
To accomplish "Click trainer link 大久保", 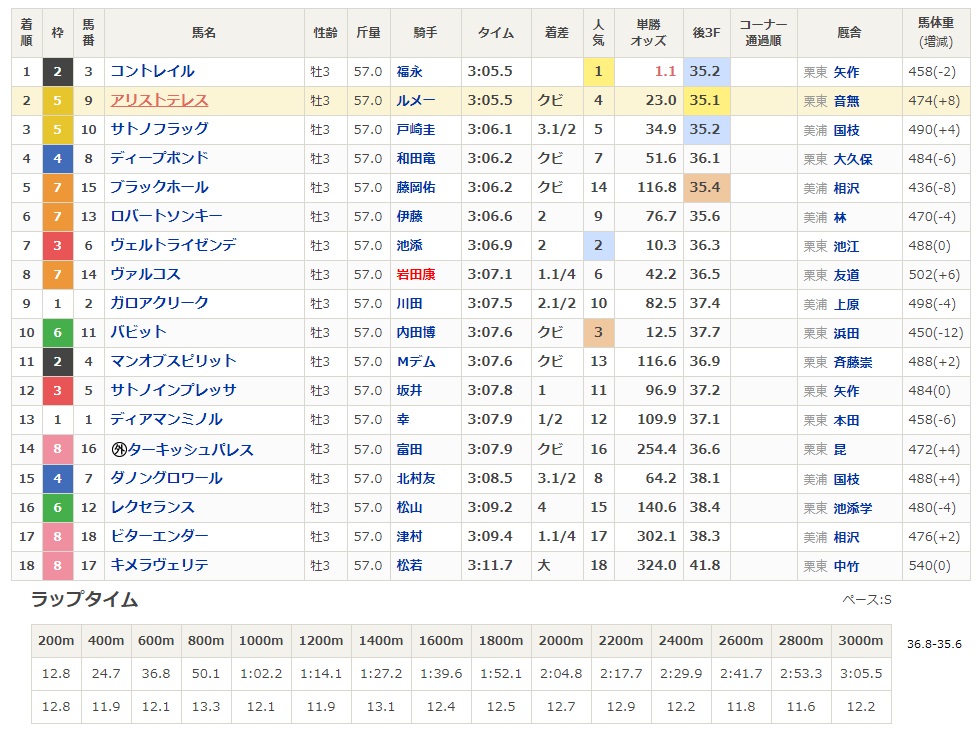I will pyautogui.click(x=853, y=159).
